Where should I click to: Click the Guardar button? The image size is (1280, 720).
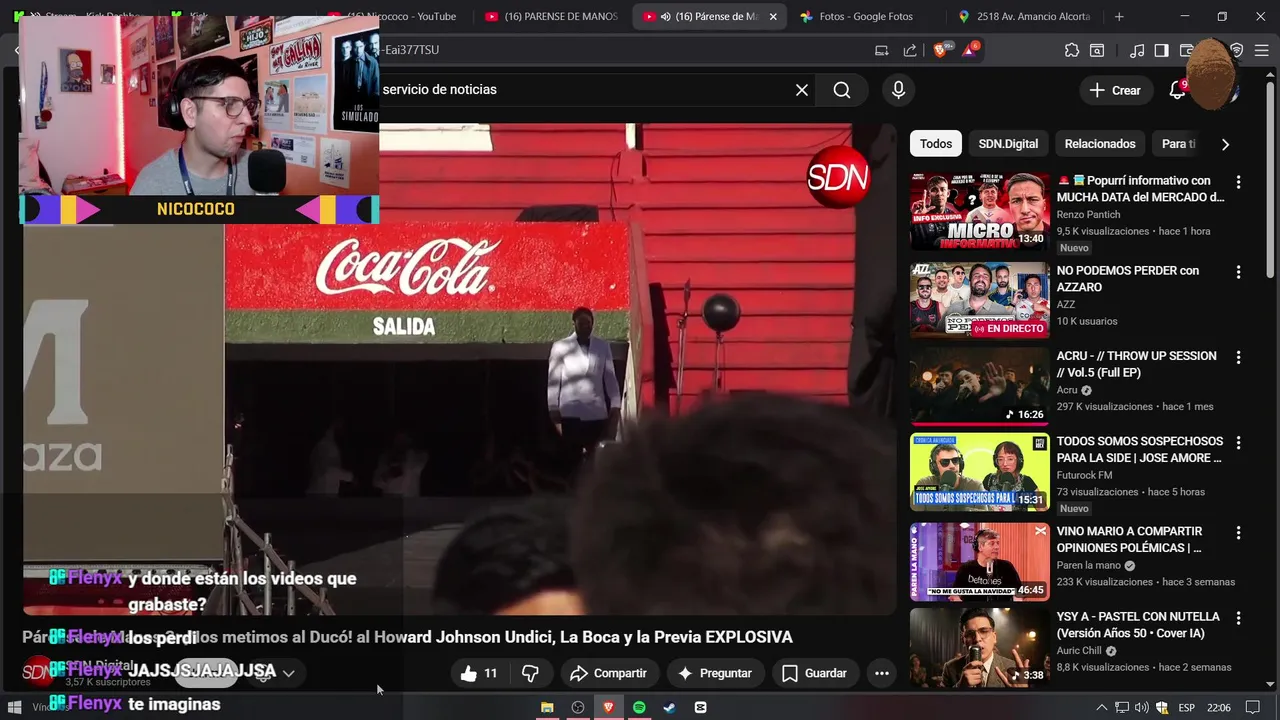pos(814,673)
